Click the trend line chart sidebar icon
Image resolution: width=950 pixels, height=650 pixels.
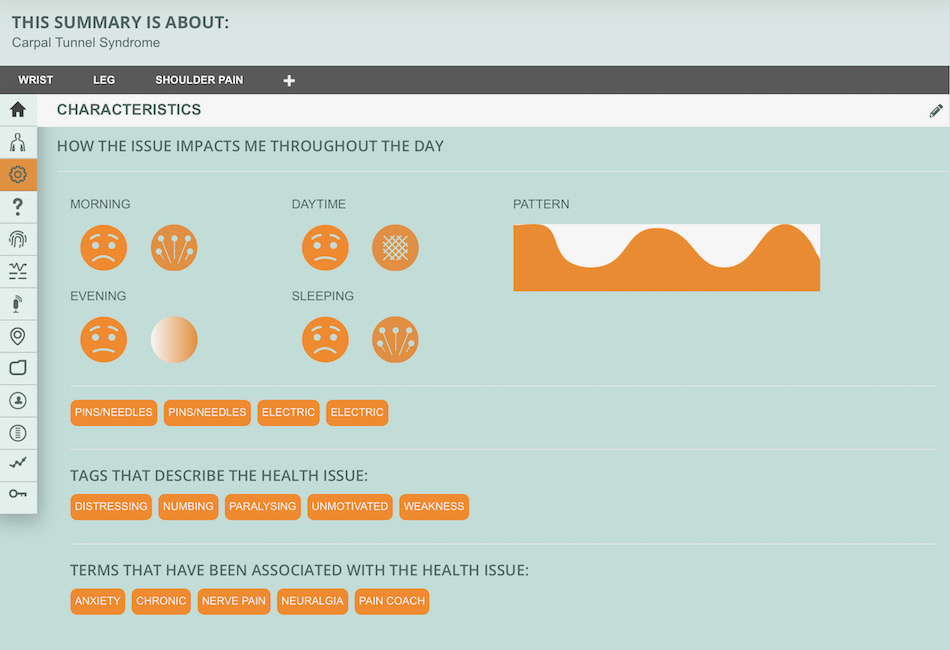click(18, 463)
